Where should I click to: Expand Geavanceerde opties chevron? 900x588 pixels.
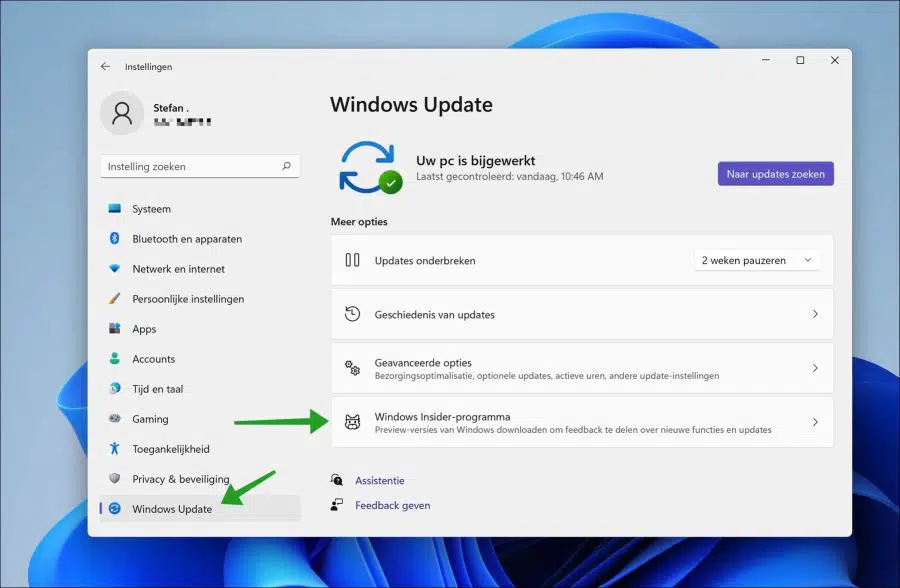pyautogui.click(x=815, y=368)
